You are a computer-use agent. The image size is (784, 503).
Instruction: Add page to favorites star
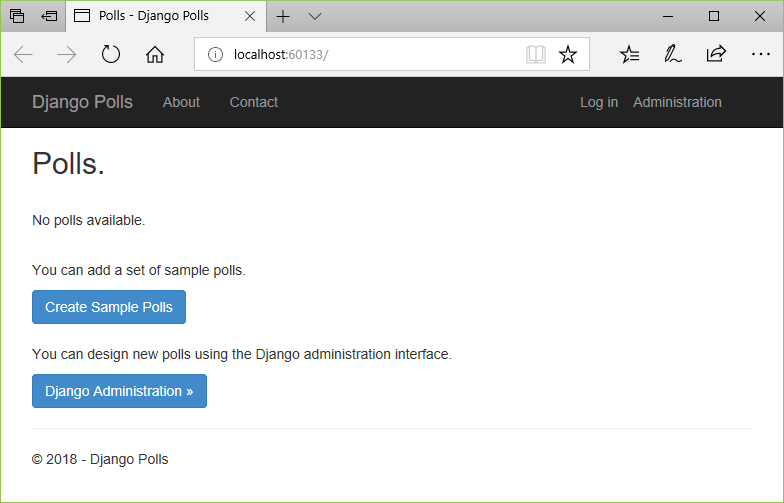click(568, 55)
